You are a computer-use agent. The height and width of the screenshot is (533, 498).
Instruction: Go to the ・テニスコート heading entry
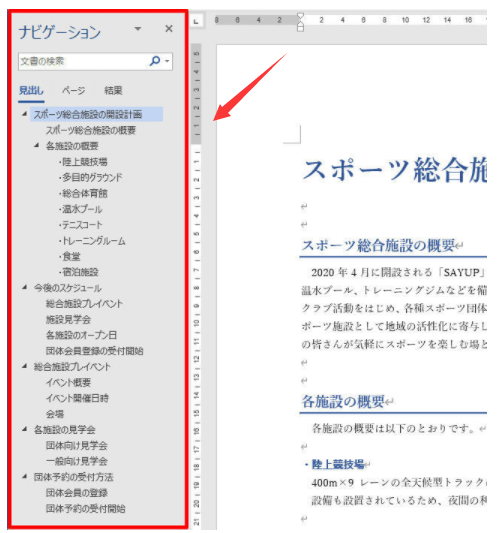tap(80, 225)
